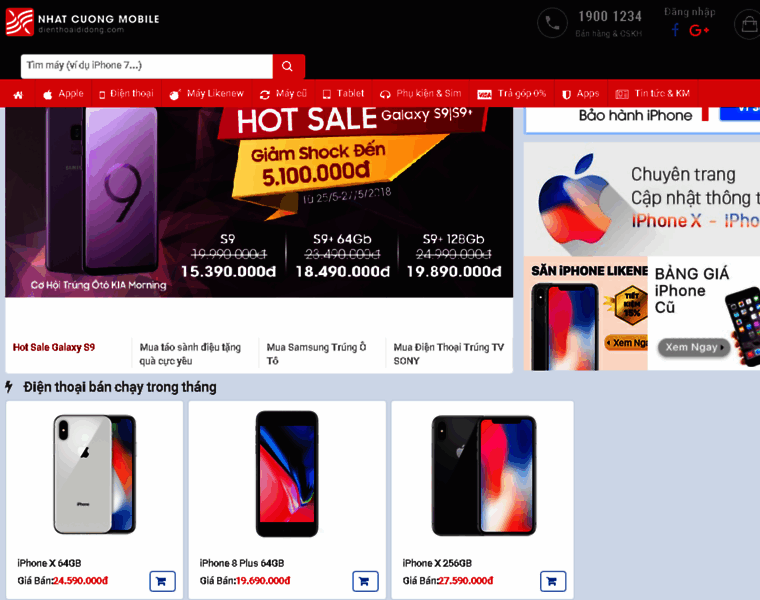Open the iPhone 8 Plus 64GB product image
The image size is (760, 600).
(x=287, y=474)
